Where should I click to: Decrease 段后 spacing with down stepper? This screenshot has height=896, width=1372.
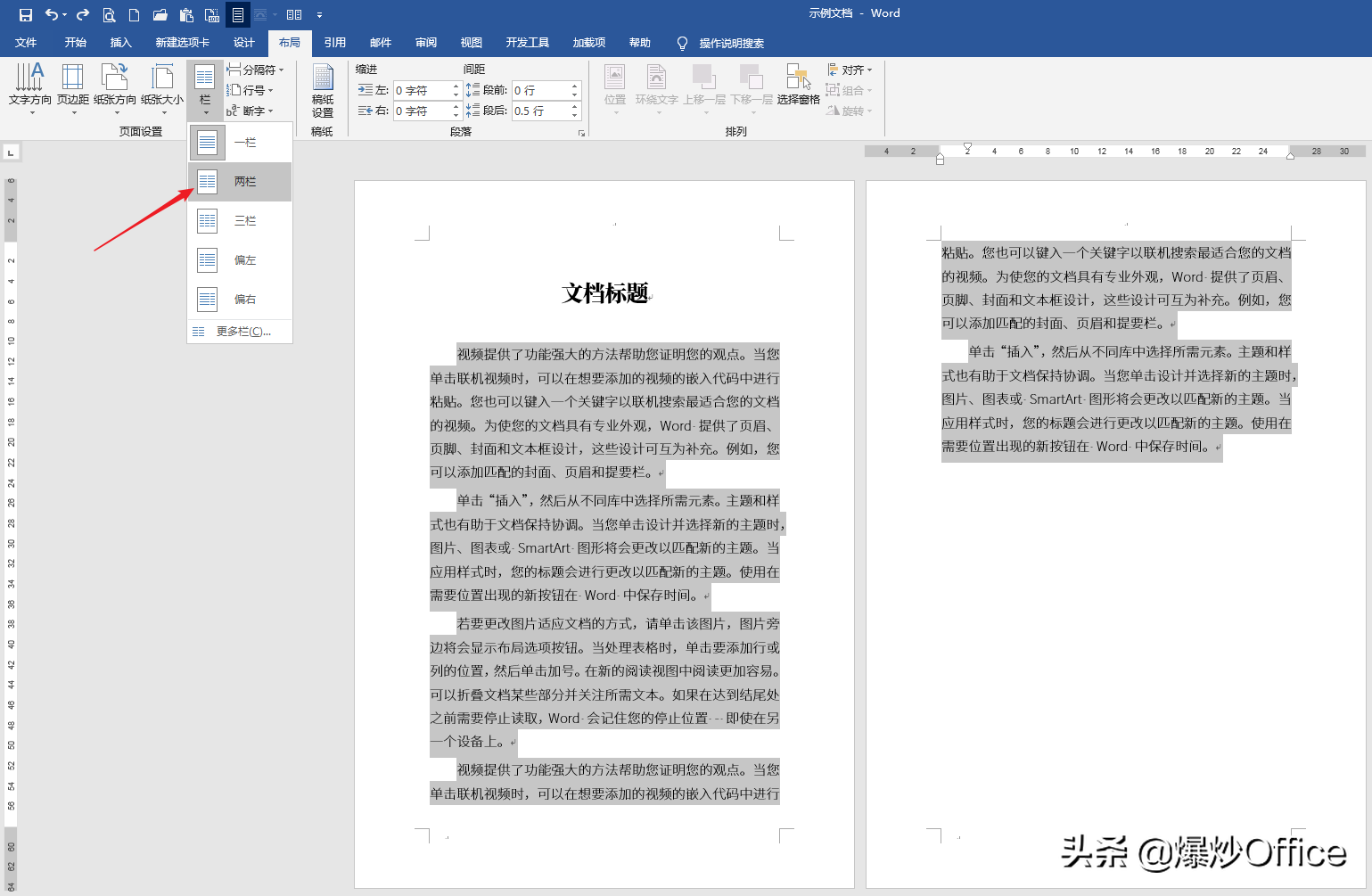(x=575, y=116)
